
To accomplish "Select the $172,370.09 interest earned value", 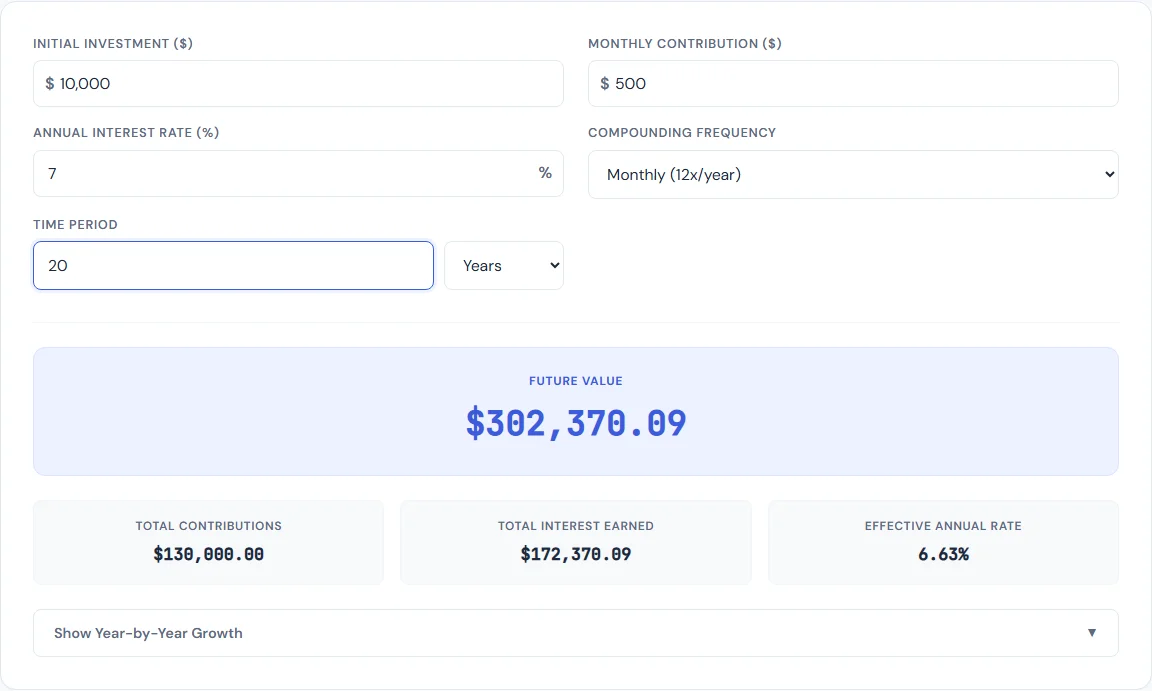I will [x=576, y=553].
